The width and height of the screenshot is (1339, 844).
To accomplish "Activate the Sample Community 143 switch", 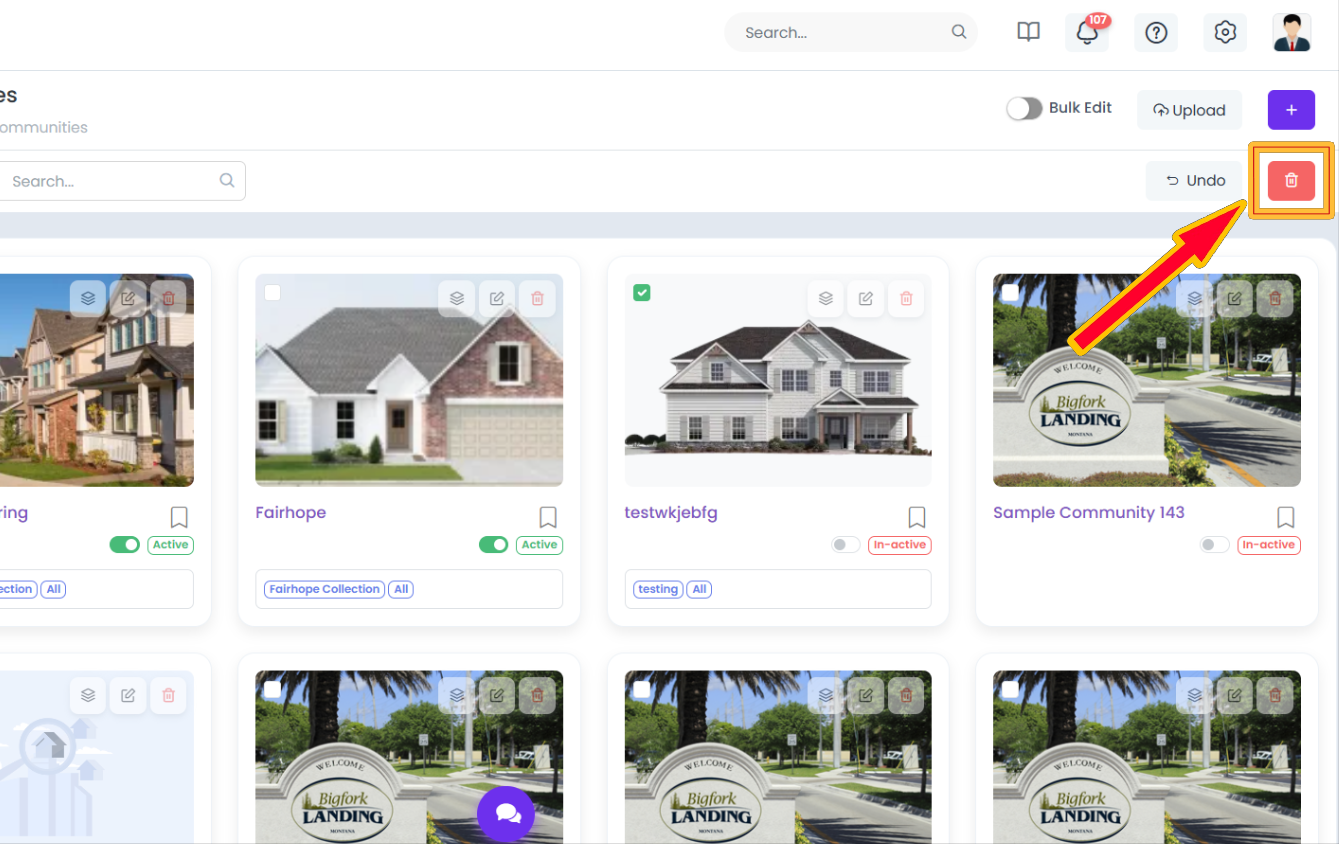I will click(x=1215, y=545).
